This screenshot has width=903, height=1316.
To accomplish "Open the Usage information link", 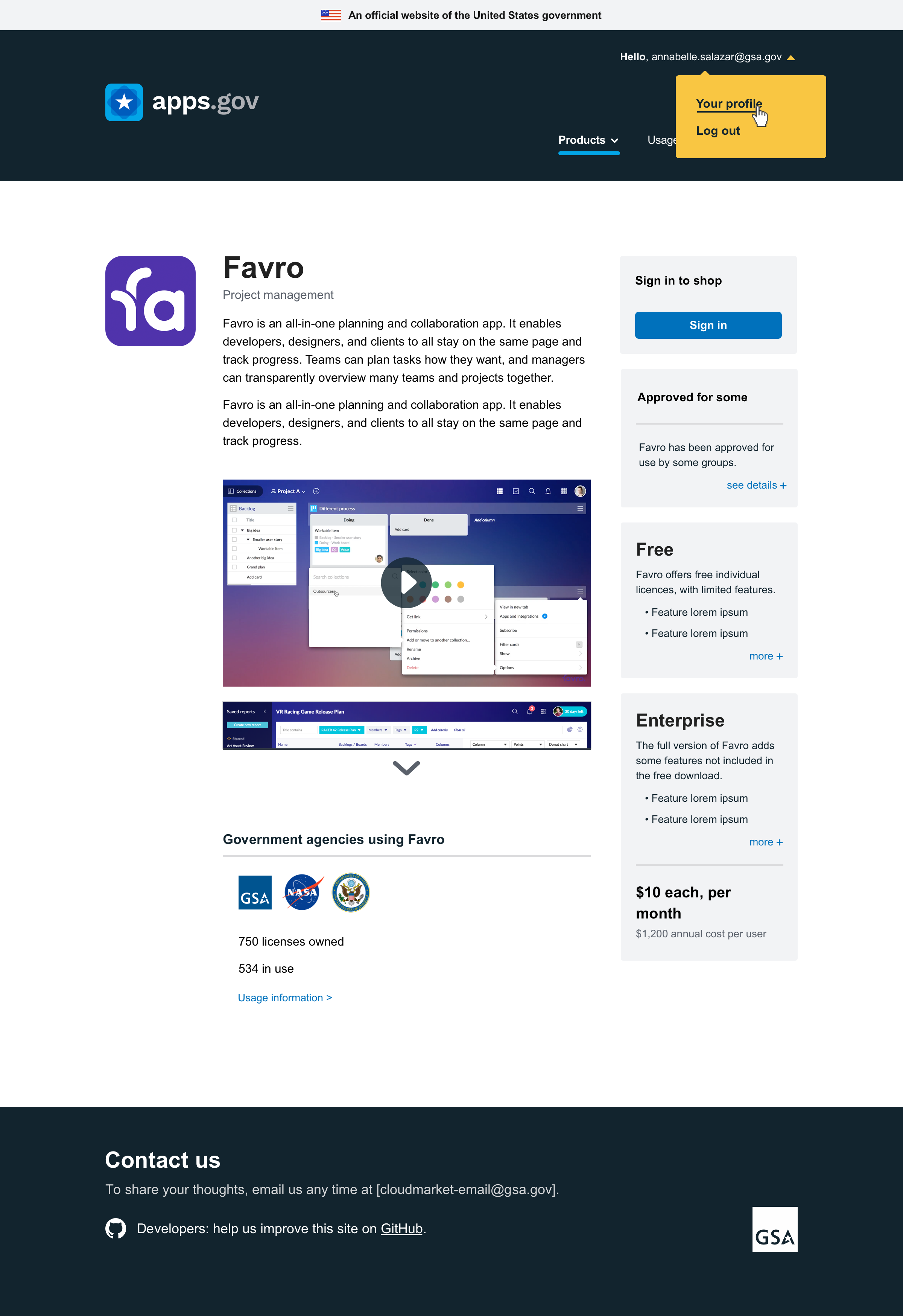I will 285,998.
